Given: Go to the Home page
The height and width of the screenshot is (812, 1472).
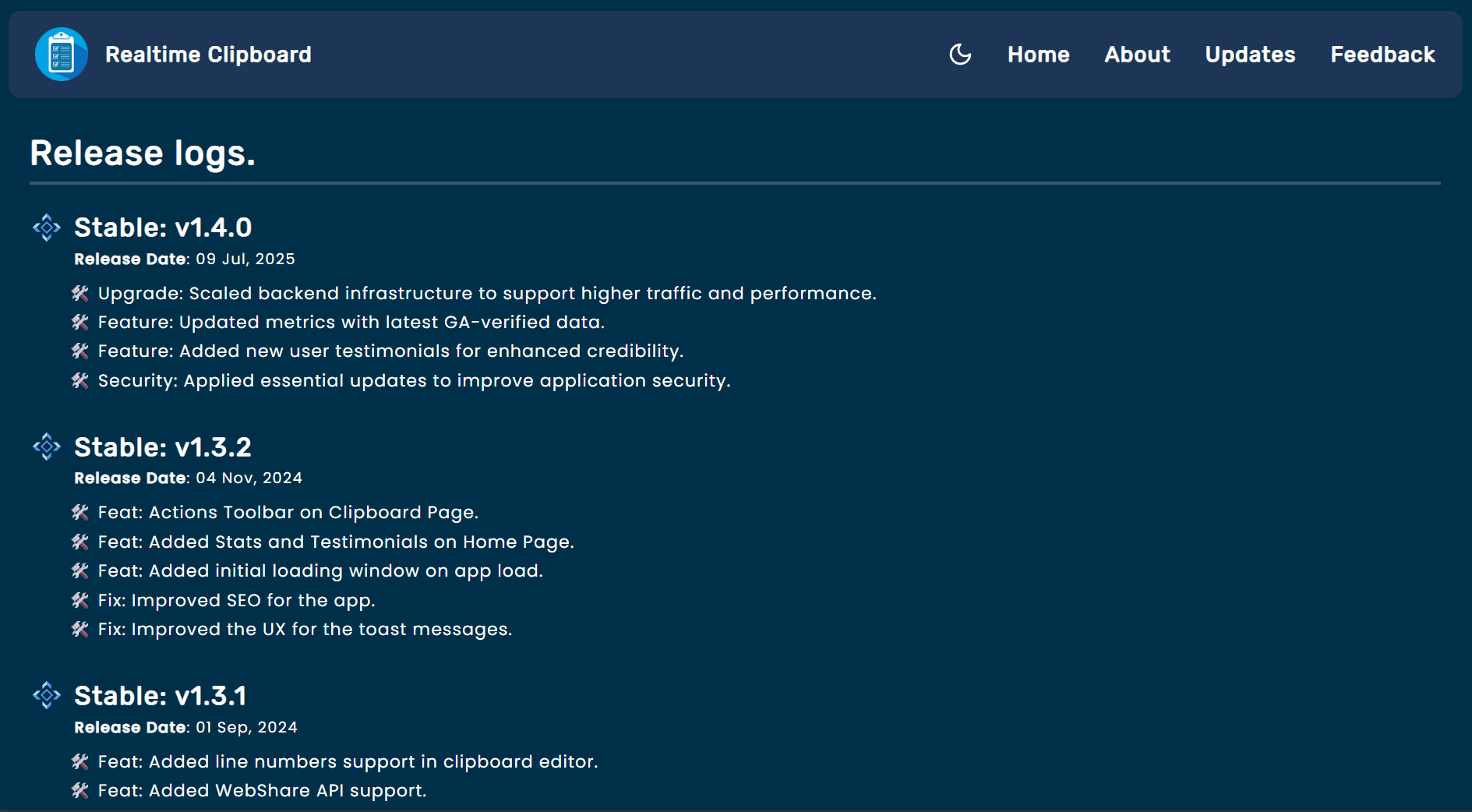Looking at the screenshot, I should 1038,55.
